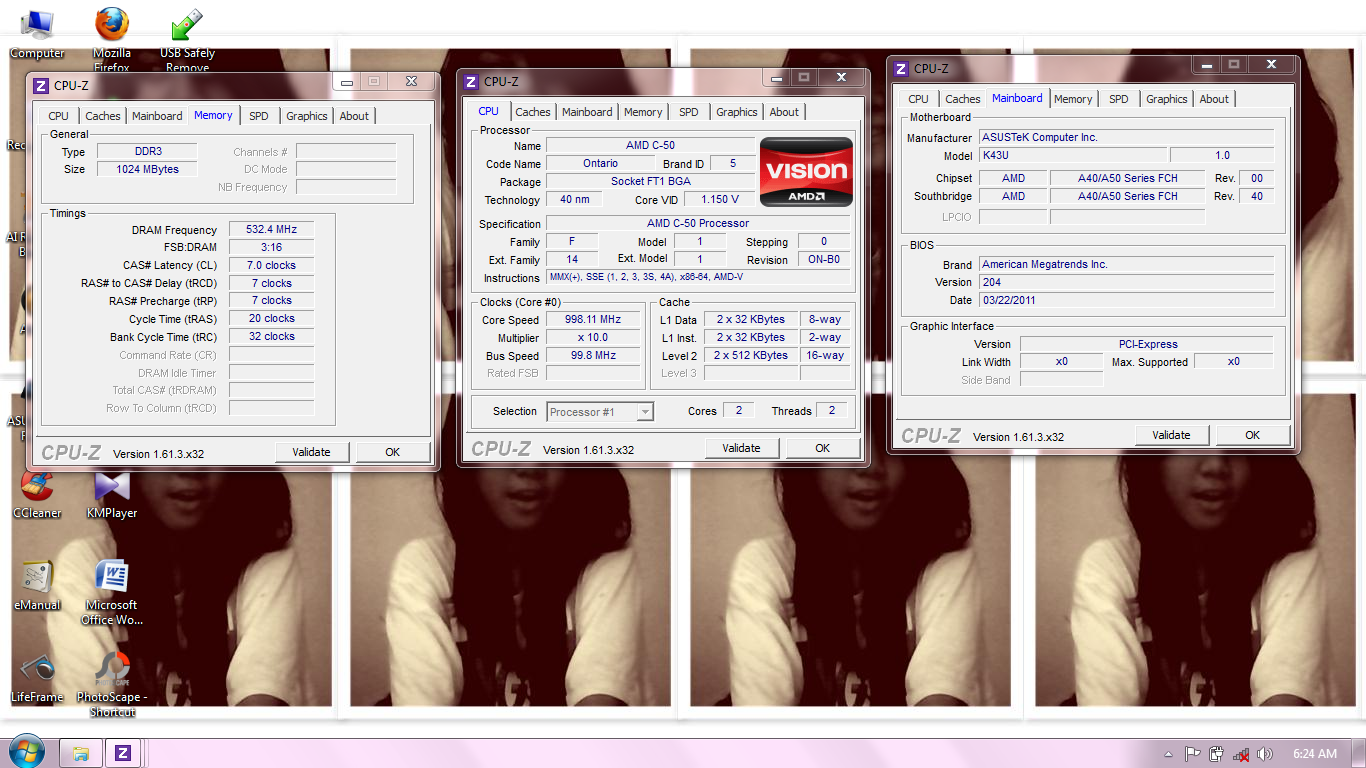Click the Cycle Time value 20 clocks
1366x768 pixels.
pos(271,318)
